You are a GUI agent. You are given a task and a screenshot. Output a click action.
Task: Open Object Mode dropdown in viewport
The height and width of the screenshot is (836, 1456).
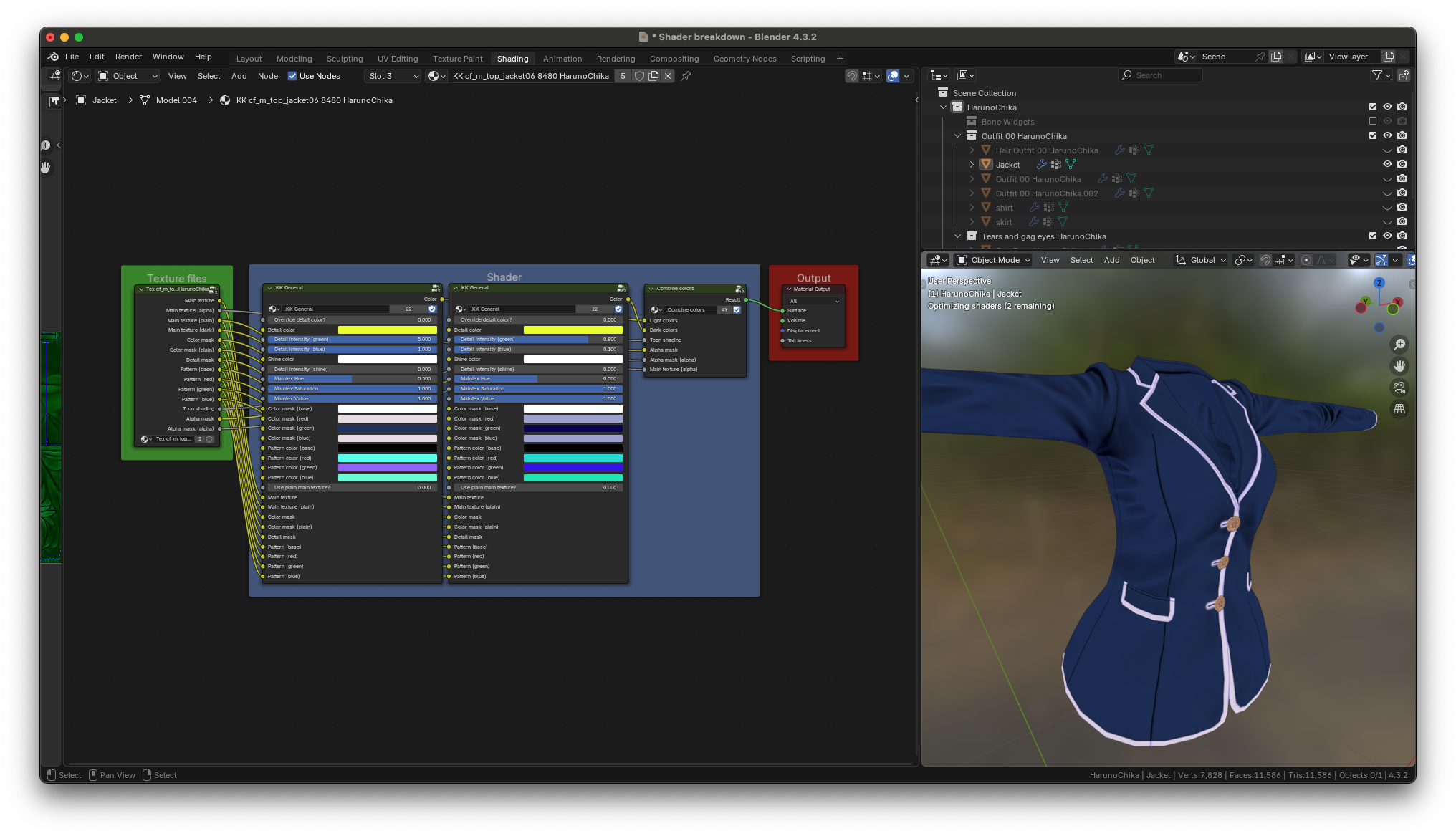(993, 260)
